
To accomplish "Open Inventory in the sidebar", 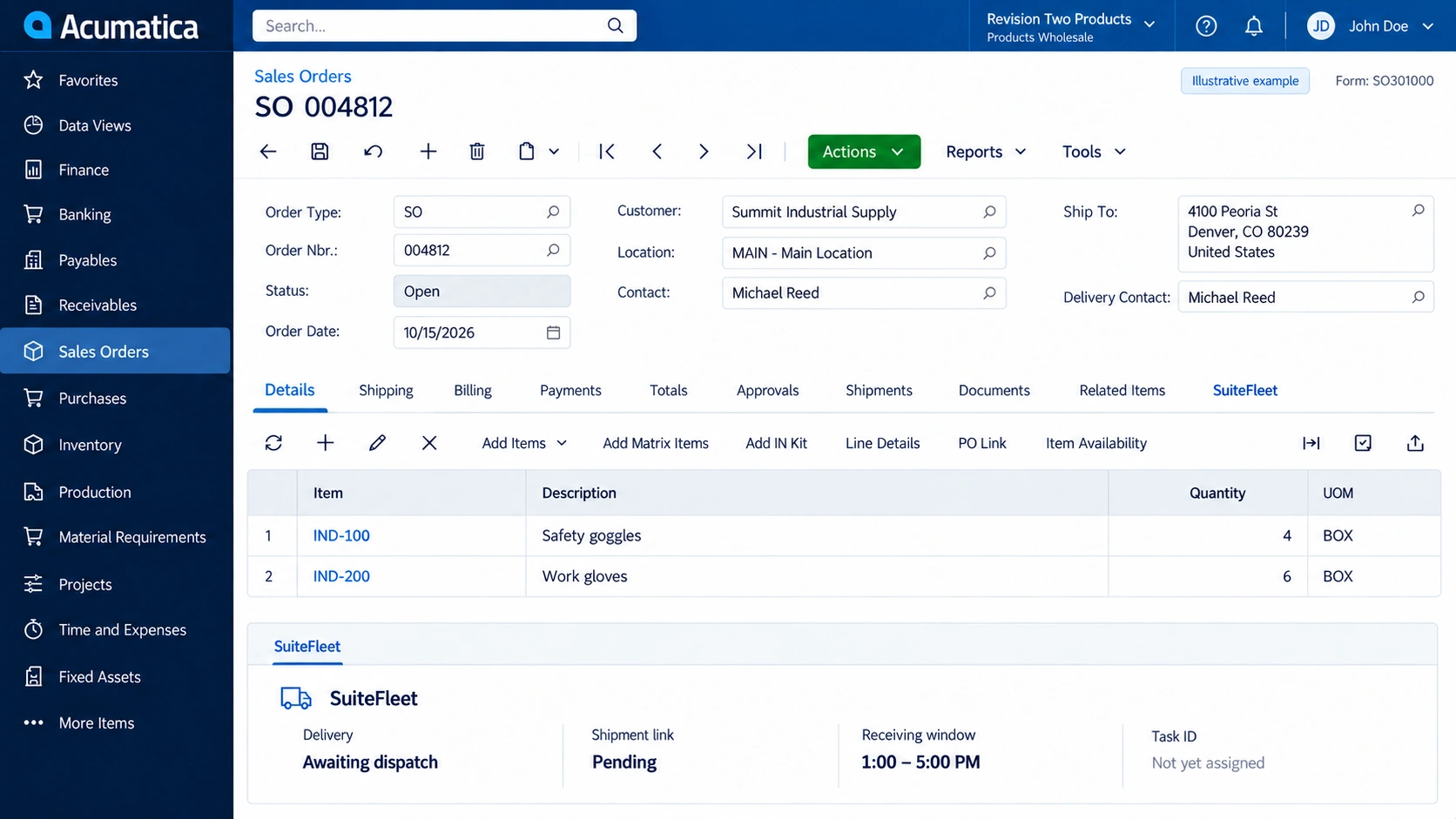I will (x=115, y=445).
